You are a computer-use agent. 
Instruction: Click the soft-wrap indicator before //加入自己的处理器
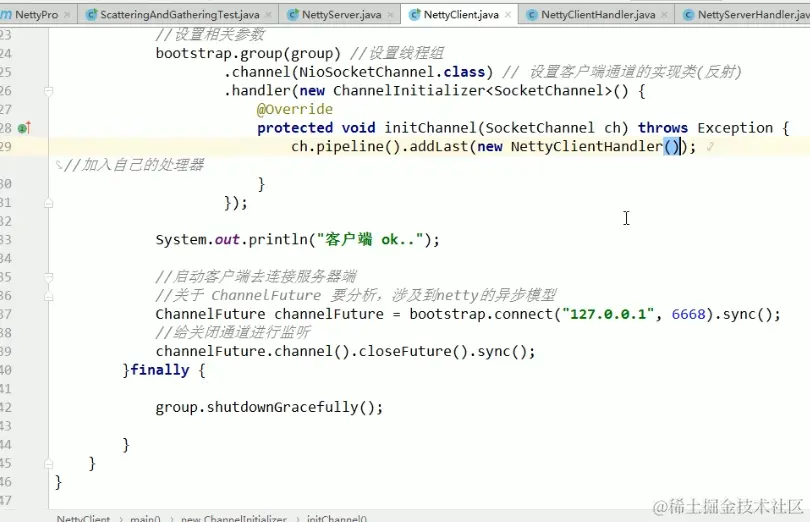pos(59,165)
